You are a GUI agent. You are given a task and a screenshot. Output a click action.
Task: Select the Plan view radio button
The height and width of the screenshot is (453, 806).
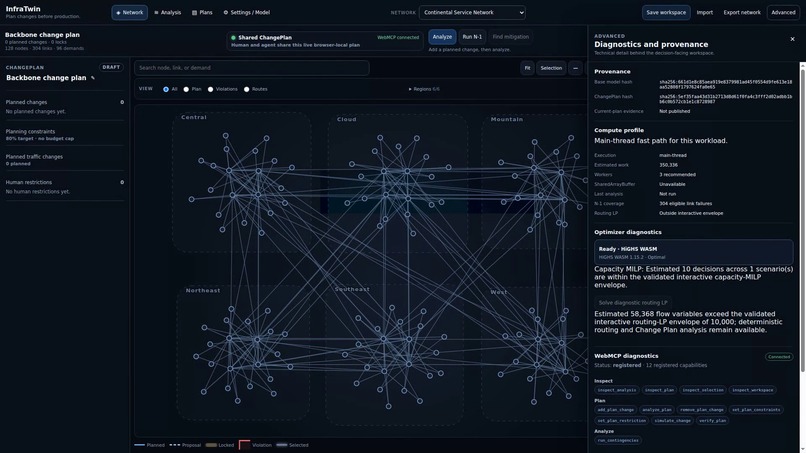(186, 89)
